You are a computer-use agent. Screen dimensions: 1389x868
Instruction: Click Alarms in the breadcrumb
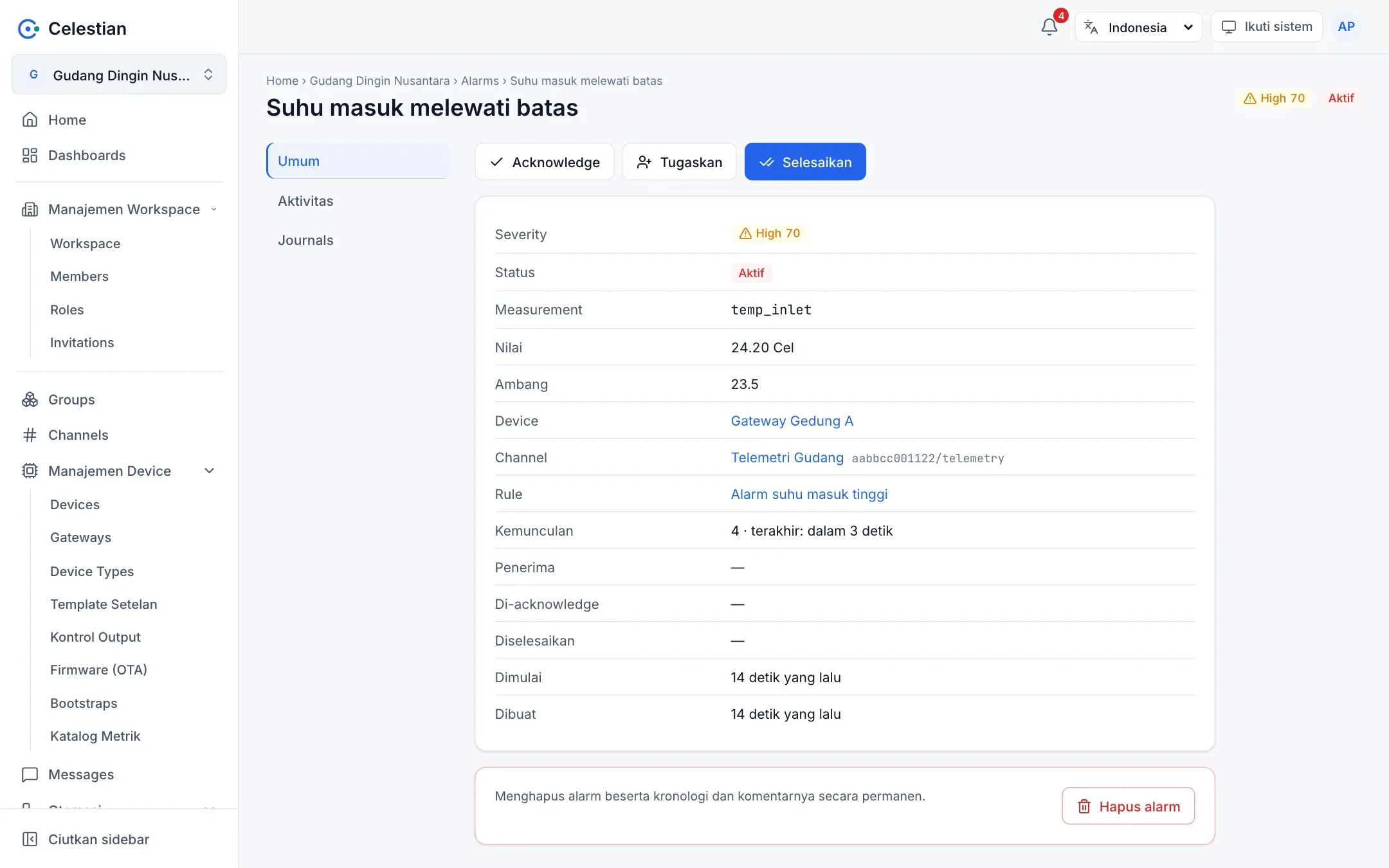(x=480, y=81)
